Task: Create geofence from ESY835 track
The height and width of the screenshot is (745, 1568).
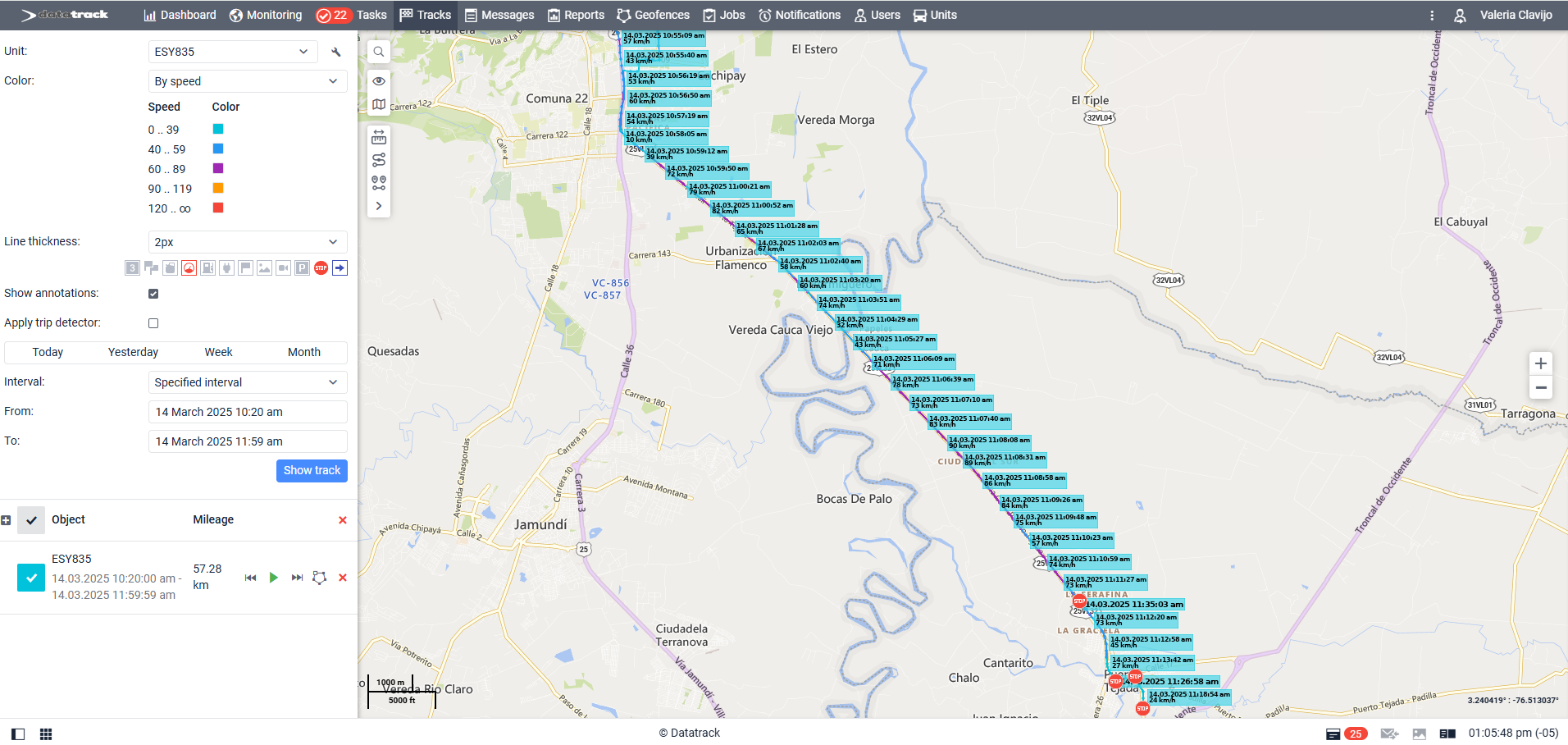Action: pos(320,578)
